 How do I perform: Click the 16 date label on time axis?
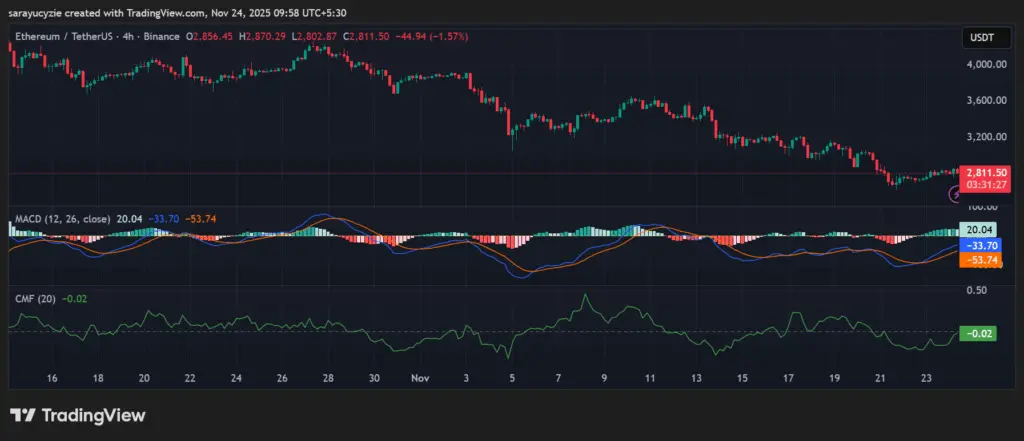point(52,378)
